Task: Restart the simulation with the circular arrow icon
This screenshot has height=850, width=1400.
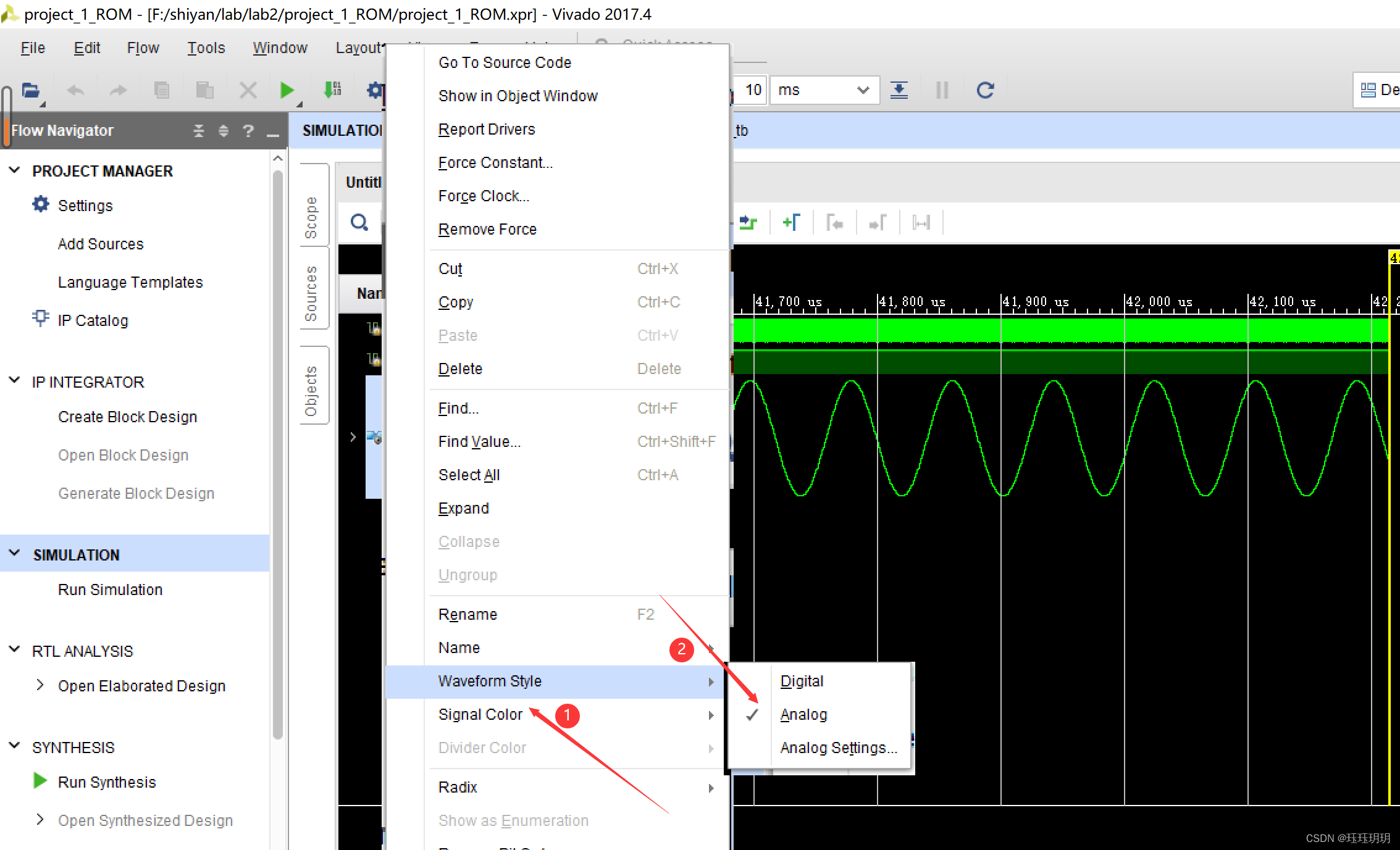Action: coord(984,90)
